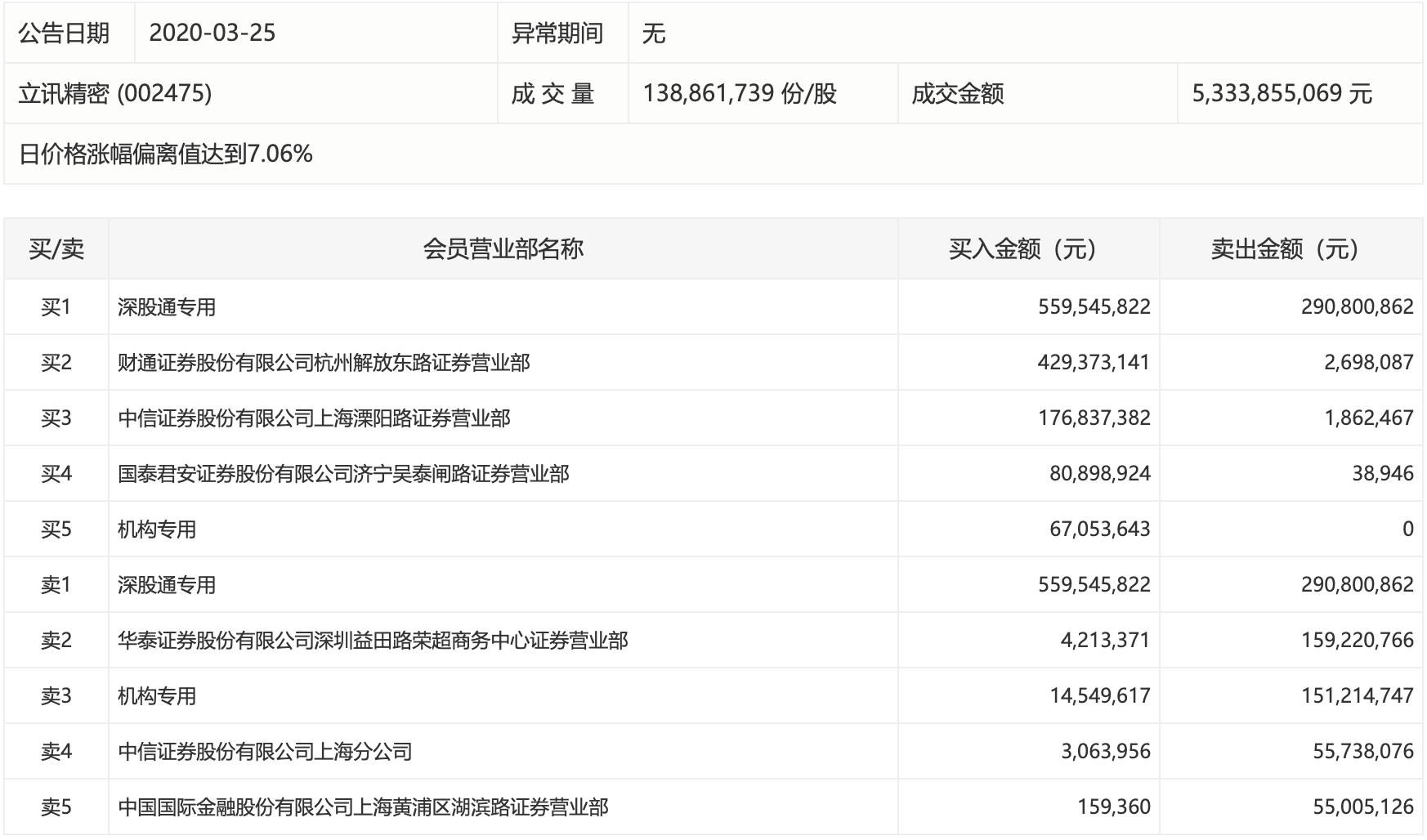
Task: Click buy amount 67,053,643
Action: pos(1100,529)
